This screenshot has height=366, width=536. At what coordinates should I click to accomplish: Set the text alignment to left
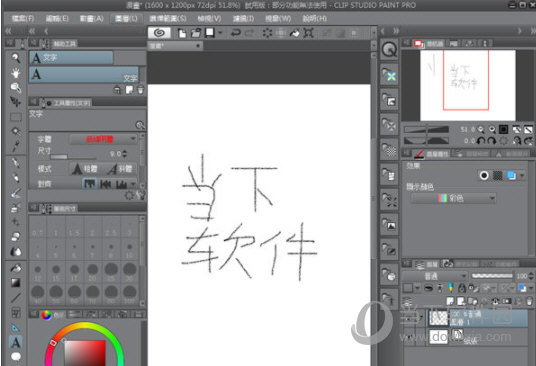90,184
